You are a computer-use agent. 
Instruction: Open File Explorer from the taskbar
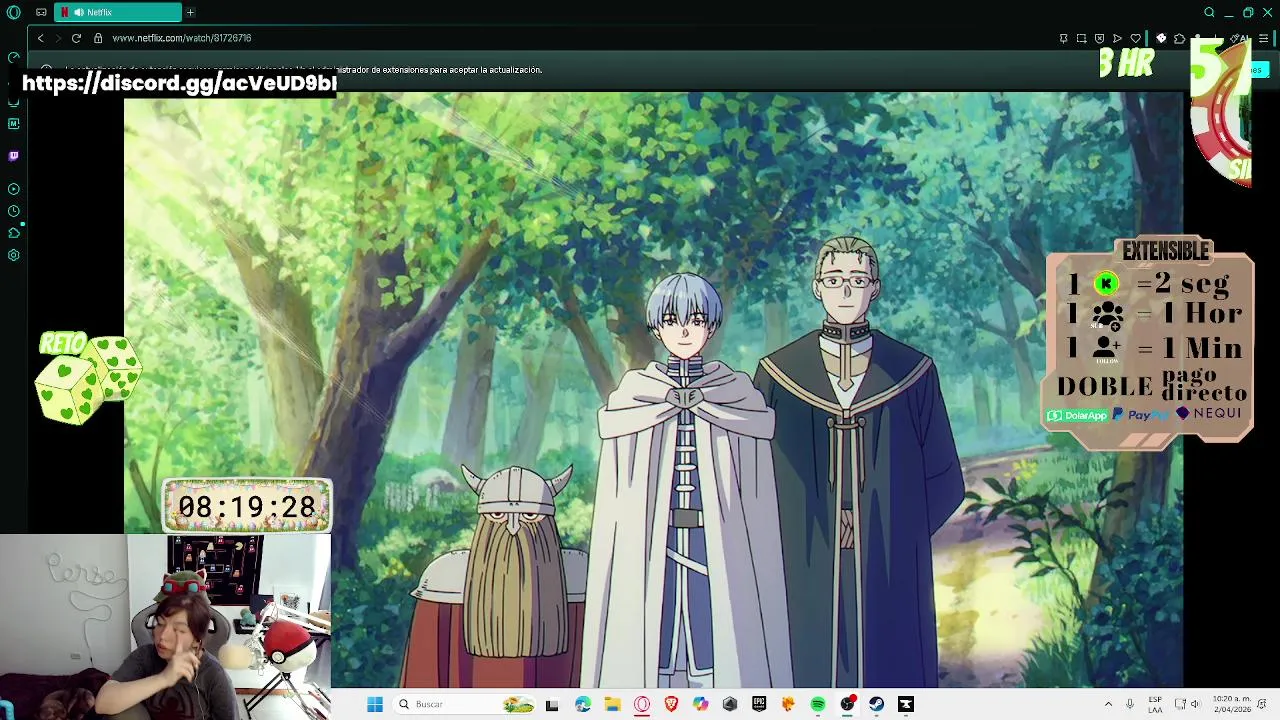coord(612,704)
